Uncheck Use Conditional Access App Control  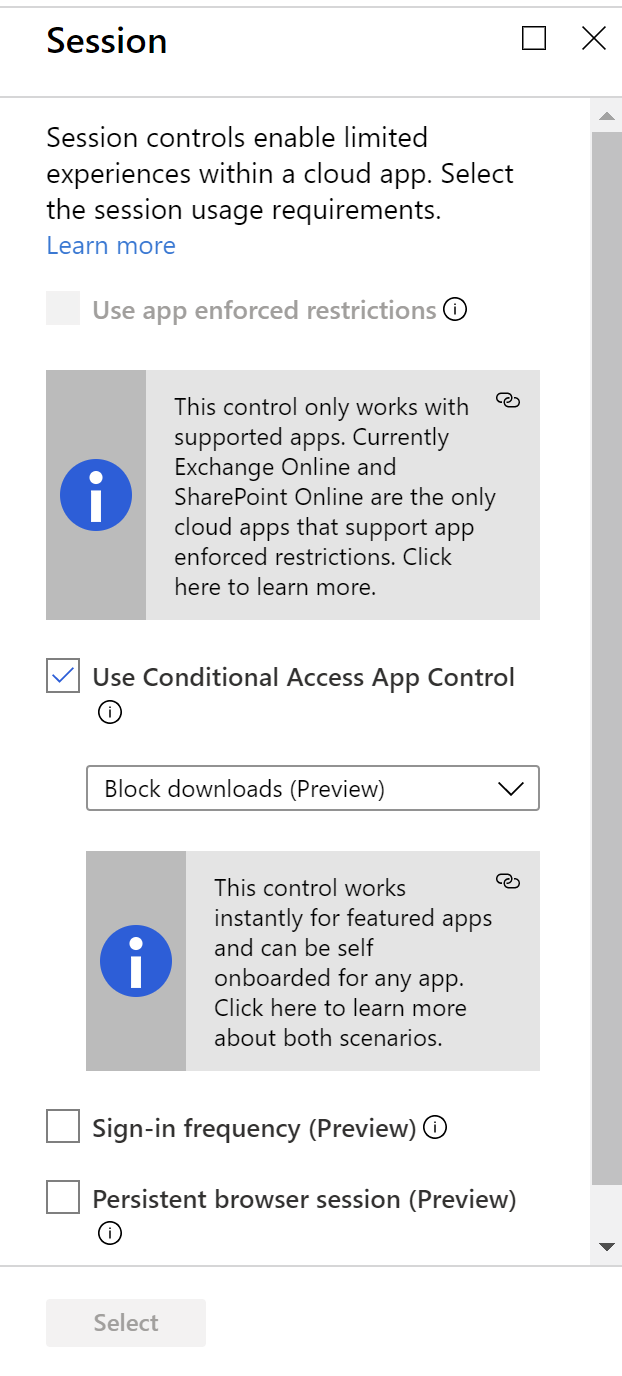[63, 677]
